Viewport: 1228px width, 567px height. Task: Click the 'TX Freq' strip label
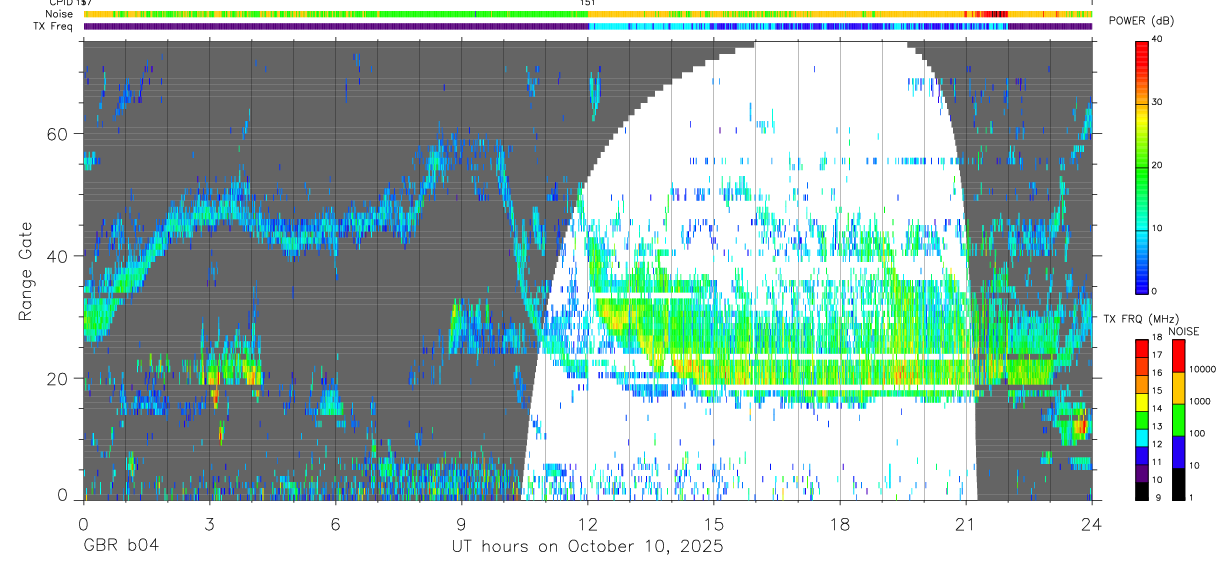(x=52, y=26)
